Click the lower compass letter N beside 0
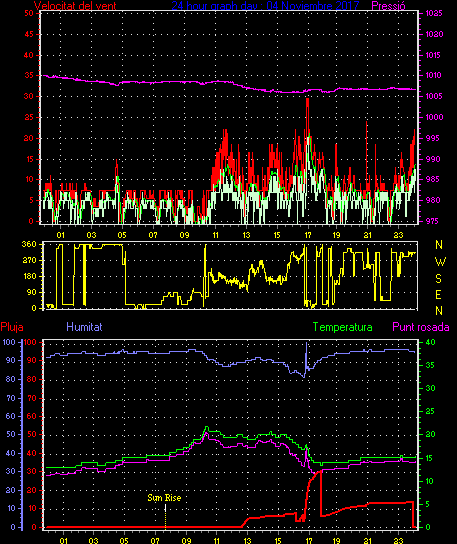This screenshot has height=544, width=457. pos(439,311)
